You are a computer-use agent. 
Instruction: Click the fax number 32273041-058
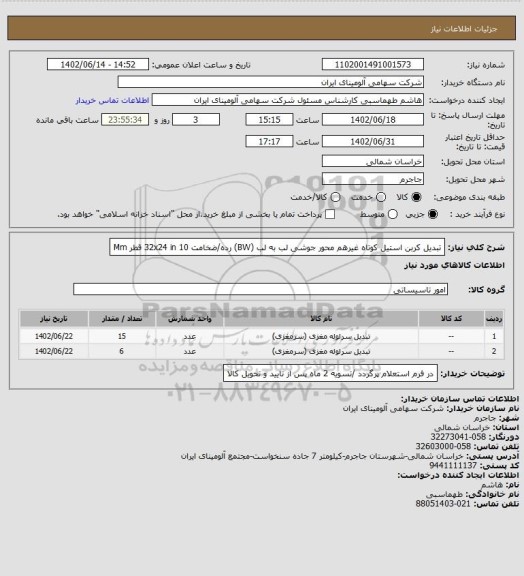[458, 437]
